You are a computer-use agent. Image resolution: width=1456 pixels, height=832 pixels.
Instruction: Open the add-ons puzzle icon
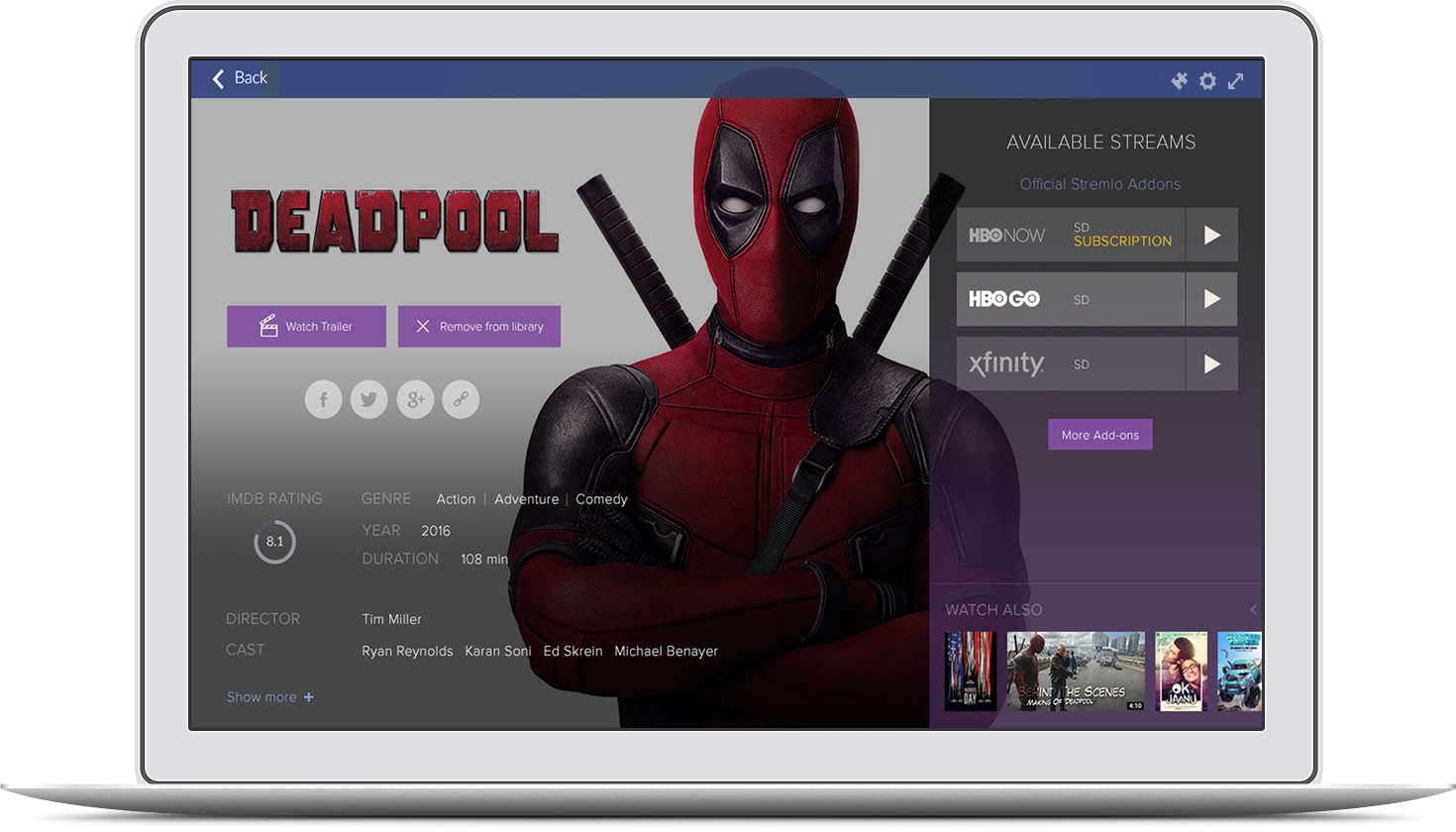point(1179,81)
